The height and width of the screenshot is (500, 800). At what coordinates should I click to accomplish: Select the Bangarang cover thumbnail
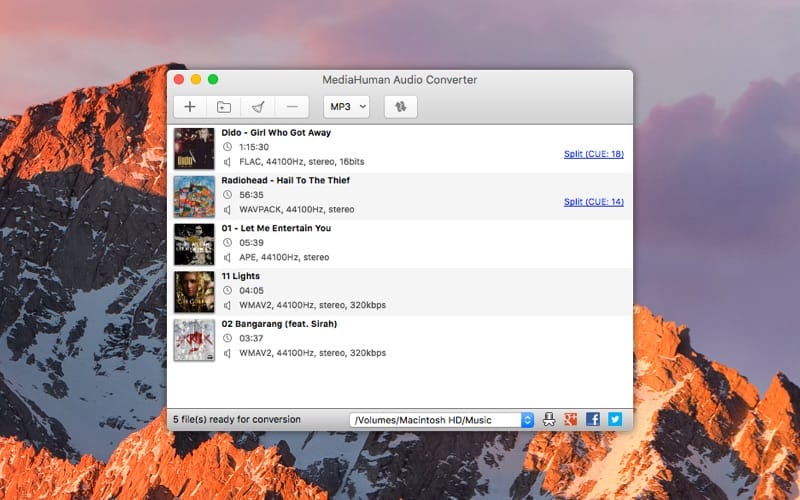[x=194, y=340]
